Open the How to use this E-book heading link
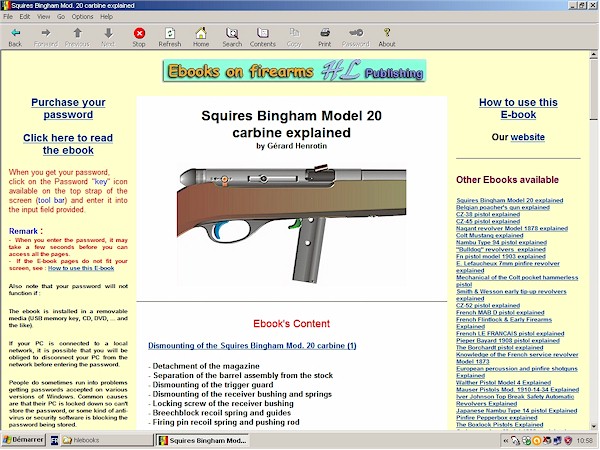 point(518,109)
